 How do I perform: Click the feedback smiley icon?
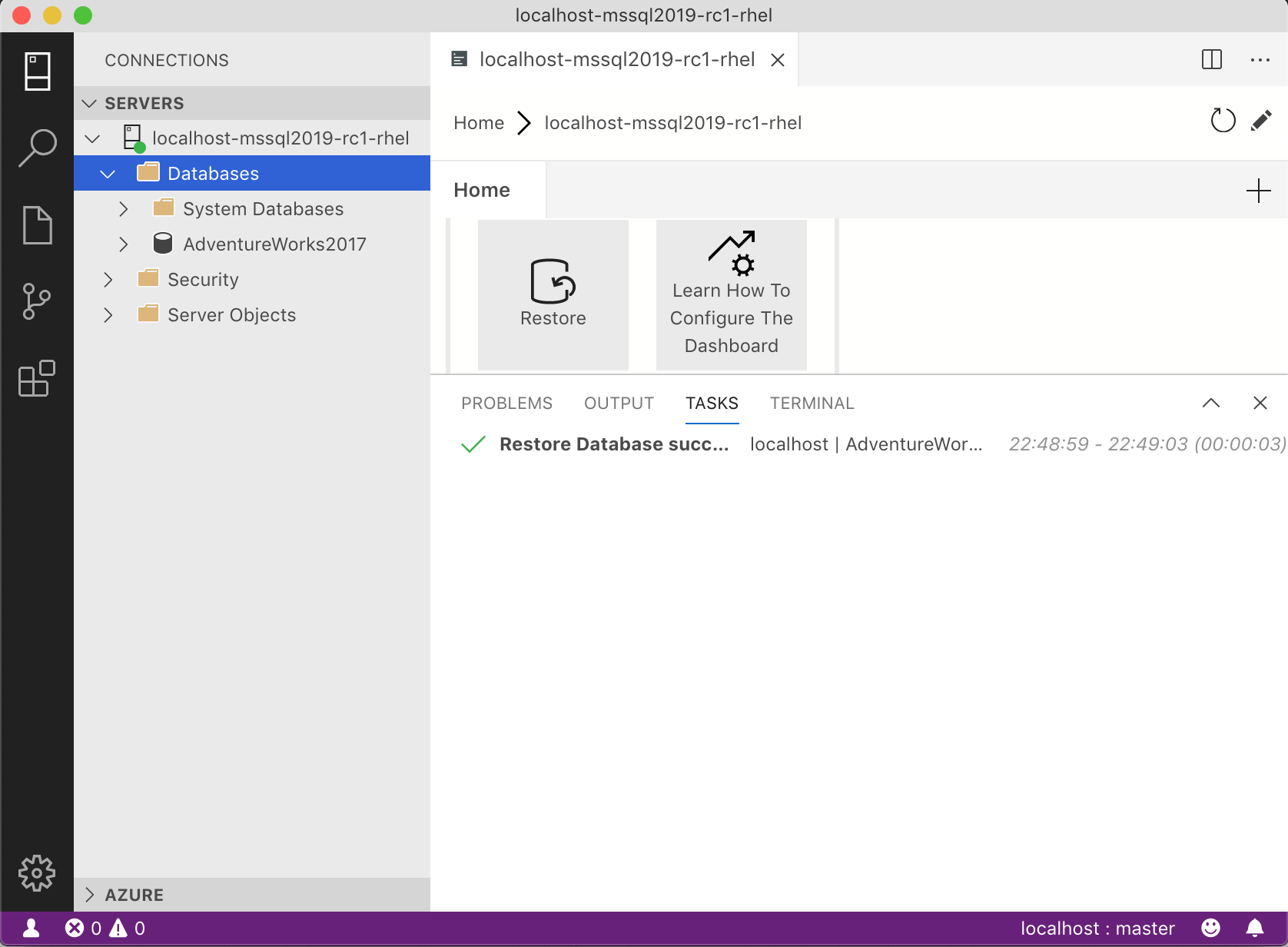coord(1211,929)
